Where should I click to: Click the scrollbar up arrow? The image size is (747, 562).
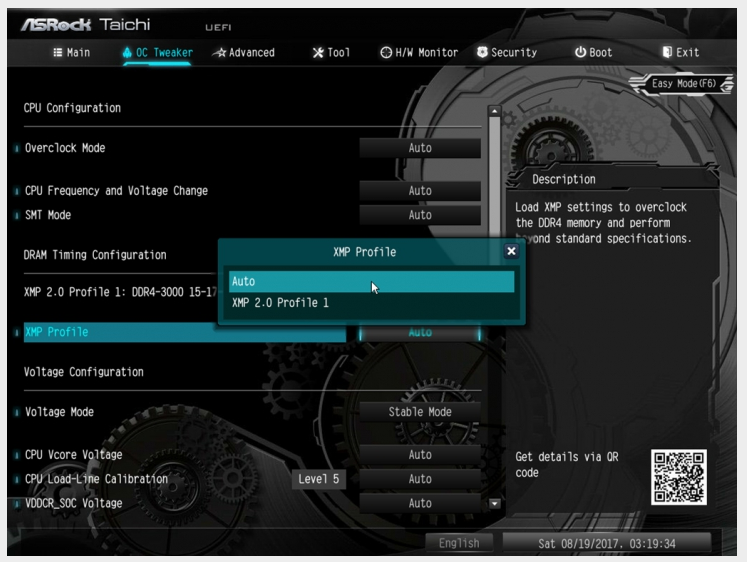495,111
